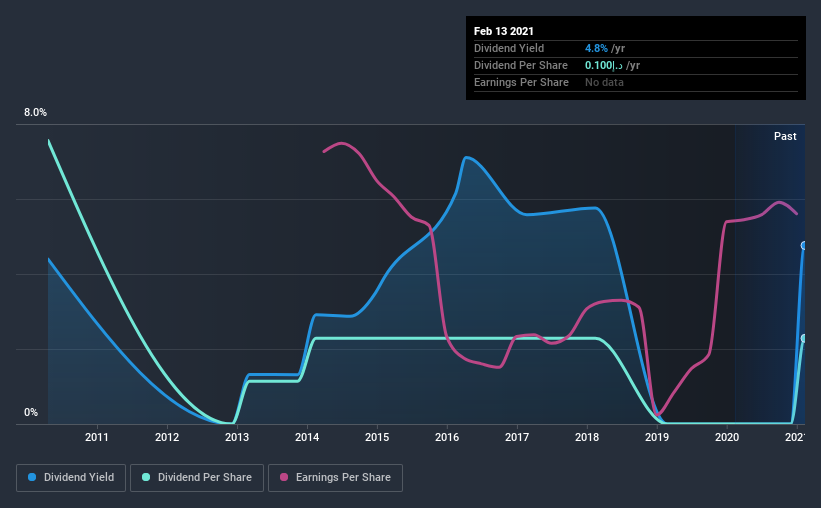Click the 8.0% y-axis label
Image resolution: width=821 pixels, height=508 pixels.
coord(35,112)
